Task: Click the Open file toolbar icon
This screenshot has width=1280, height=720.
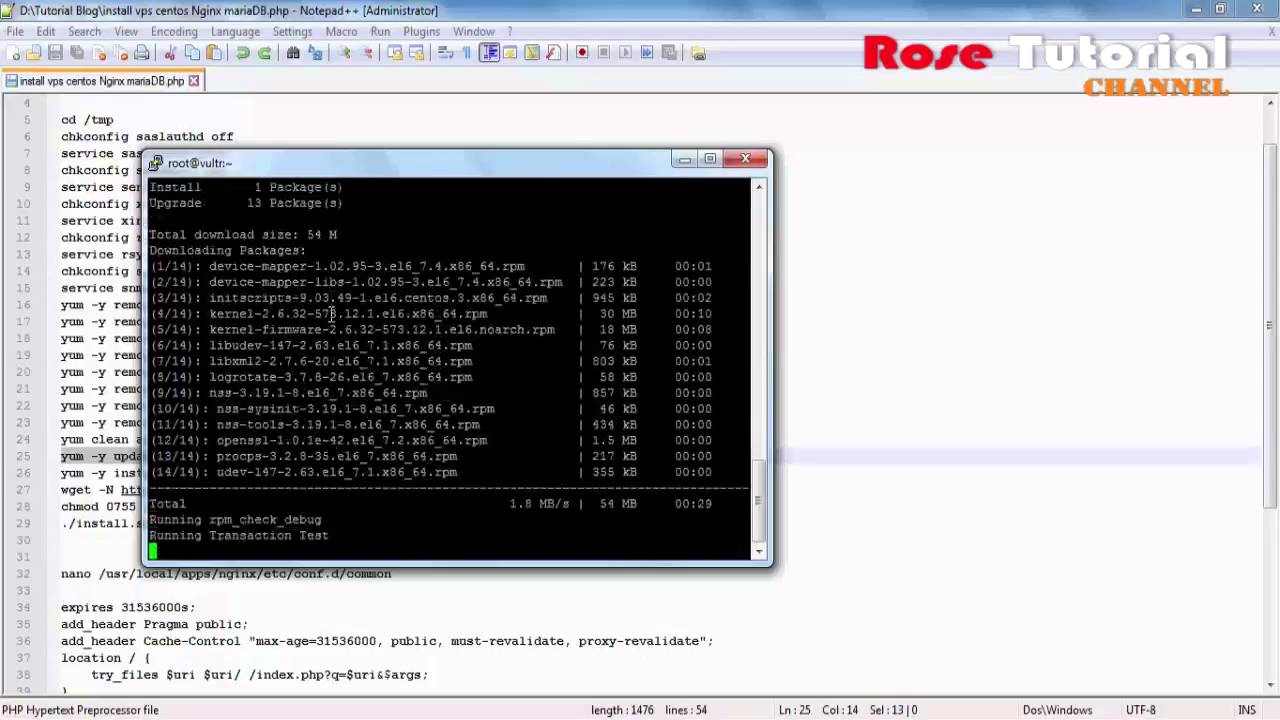Action: (x=34, y=53)
